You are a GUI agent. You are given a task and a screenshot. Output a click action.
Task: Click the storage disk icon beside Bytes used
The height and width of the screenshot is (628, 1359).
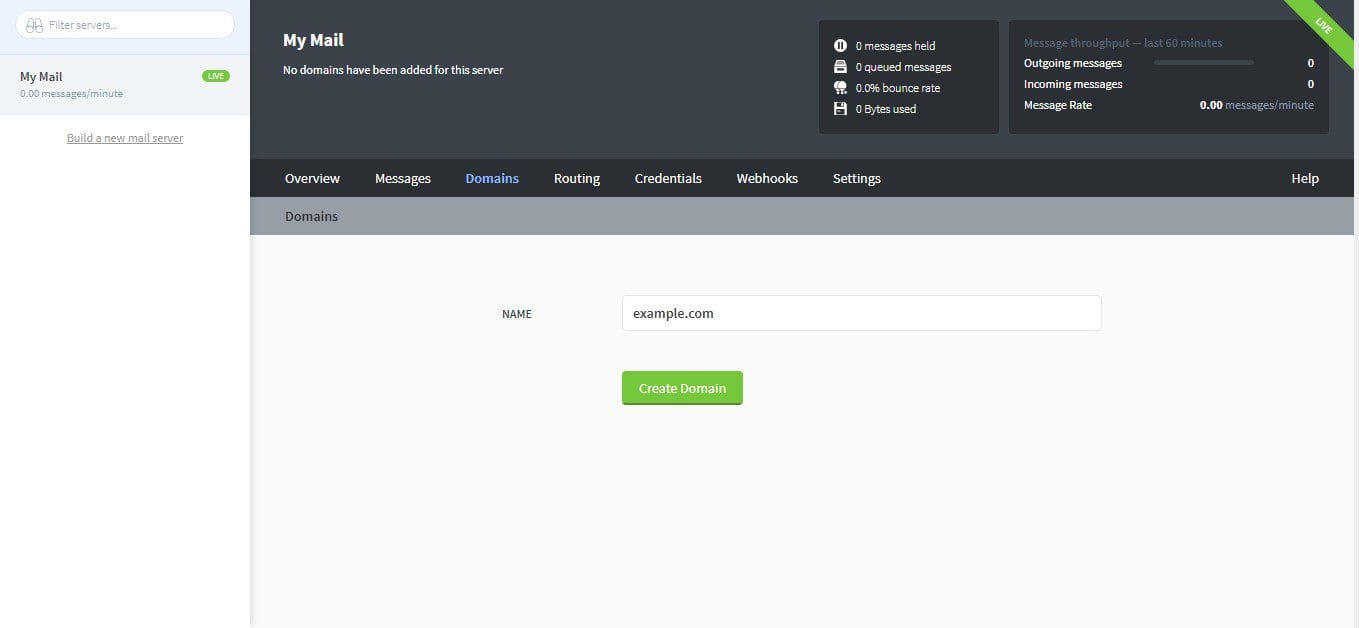[840, 108]
